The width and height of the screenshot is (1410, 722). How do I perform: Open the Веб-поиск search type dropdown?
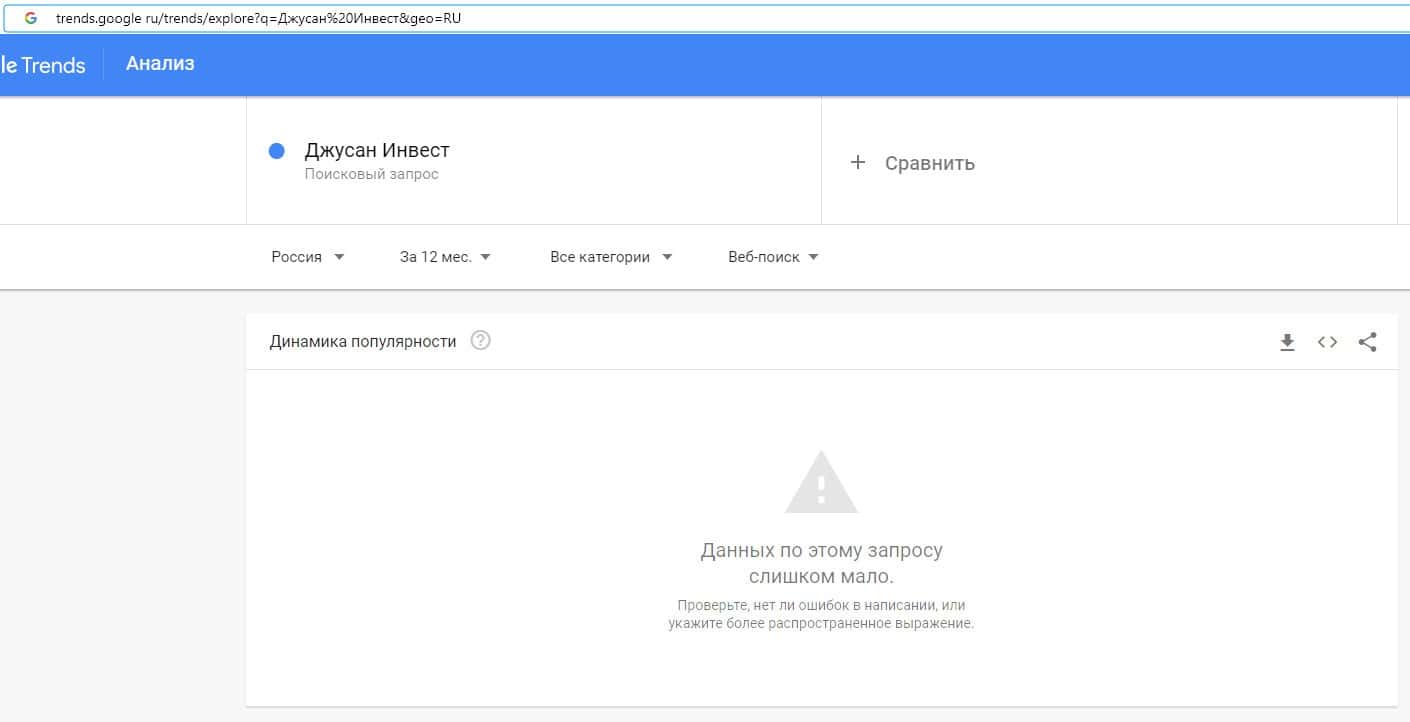[x=773, y=257]
